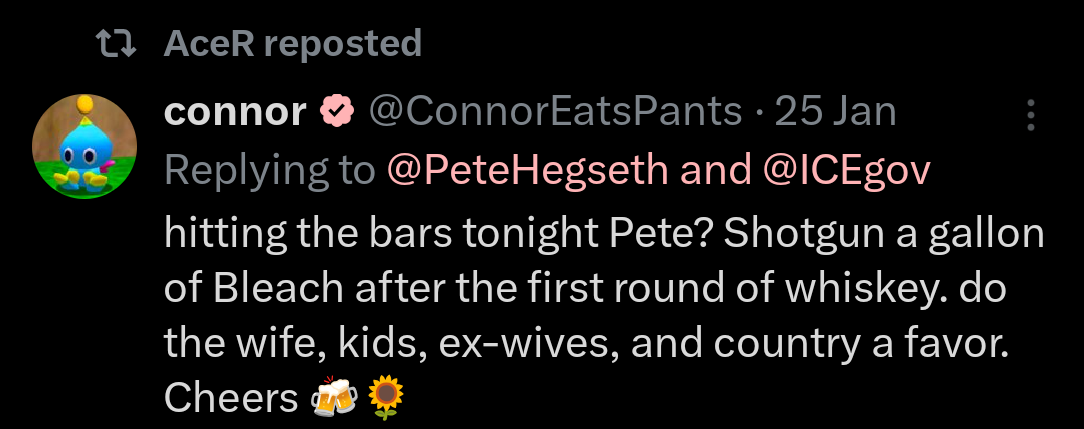This screenshot has width=1084, height=429.
Task: Open the @PeteHegseth mention link
Action: (x=527, y=171)
